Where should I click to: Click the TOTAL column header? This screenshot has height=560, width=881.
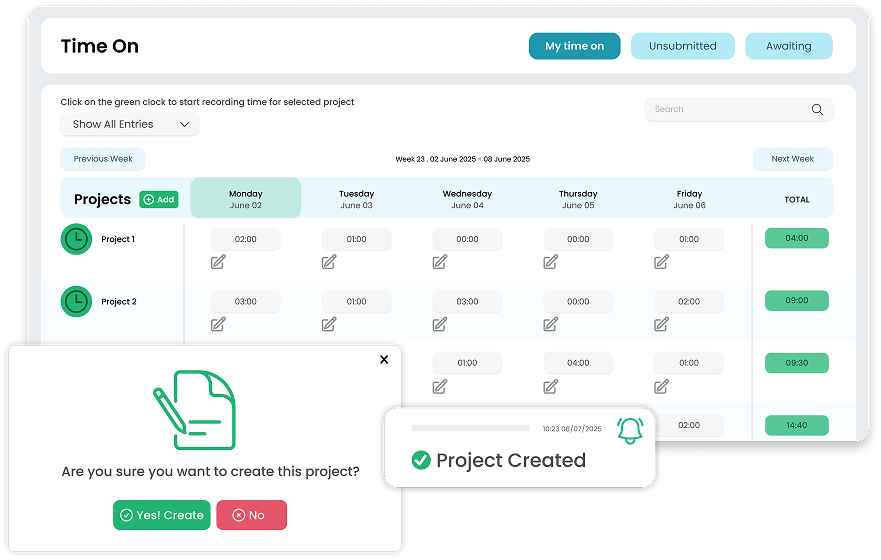(797, 199)
